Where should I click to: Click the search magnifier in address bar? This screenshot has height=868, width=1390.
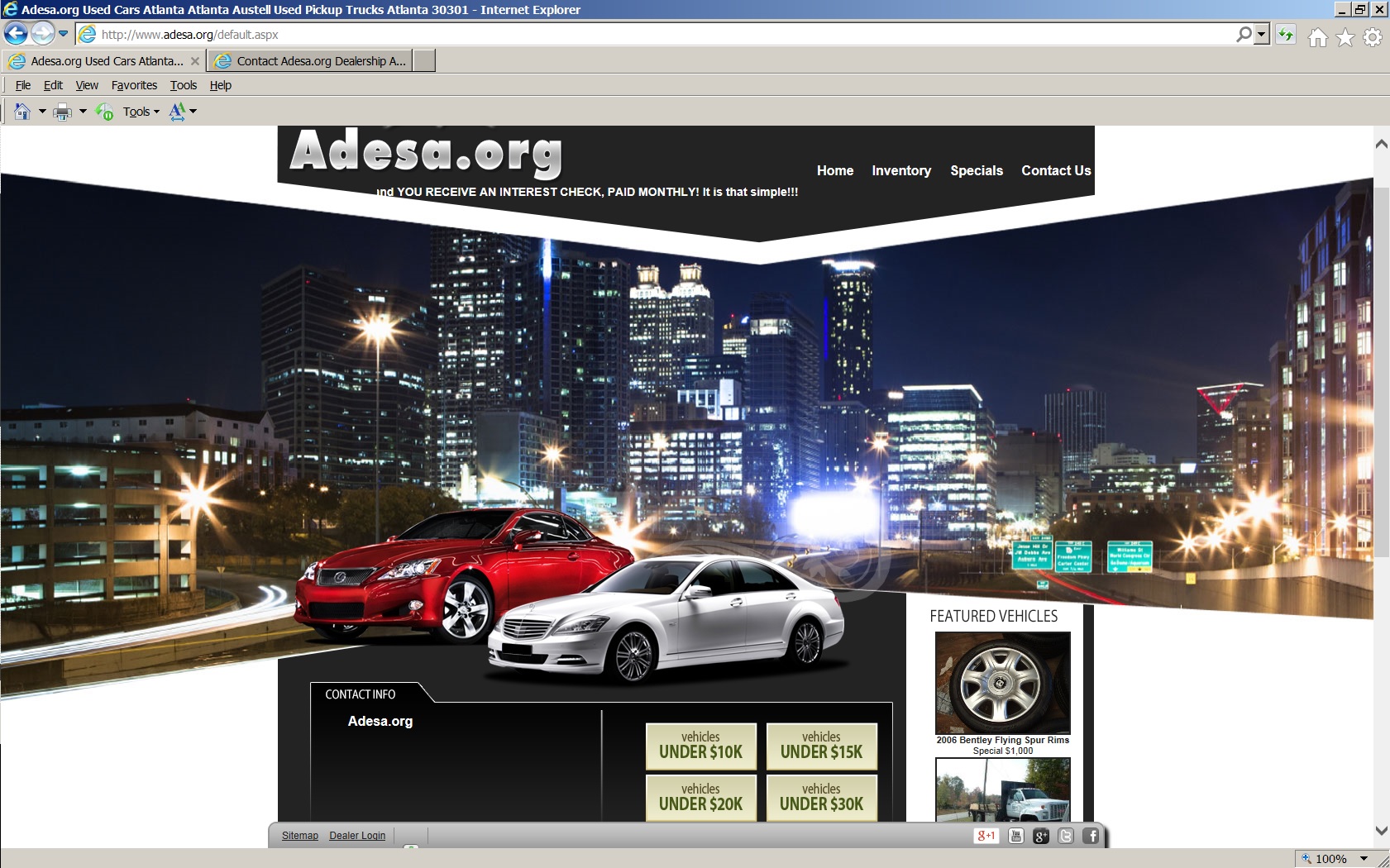[x=1244, y=34]
